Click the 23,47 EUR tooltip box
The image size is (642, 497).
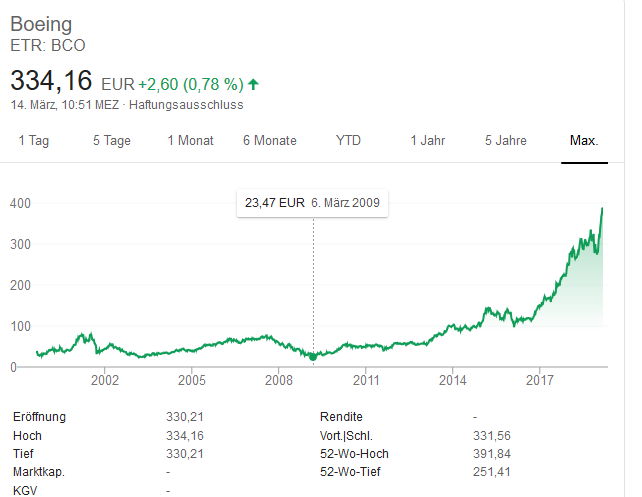(x=313, y=203)
